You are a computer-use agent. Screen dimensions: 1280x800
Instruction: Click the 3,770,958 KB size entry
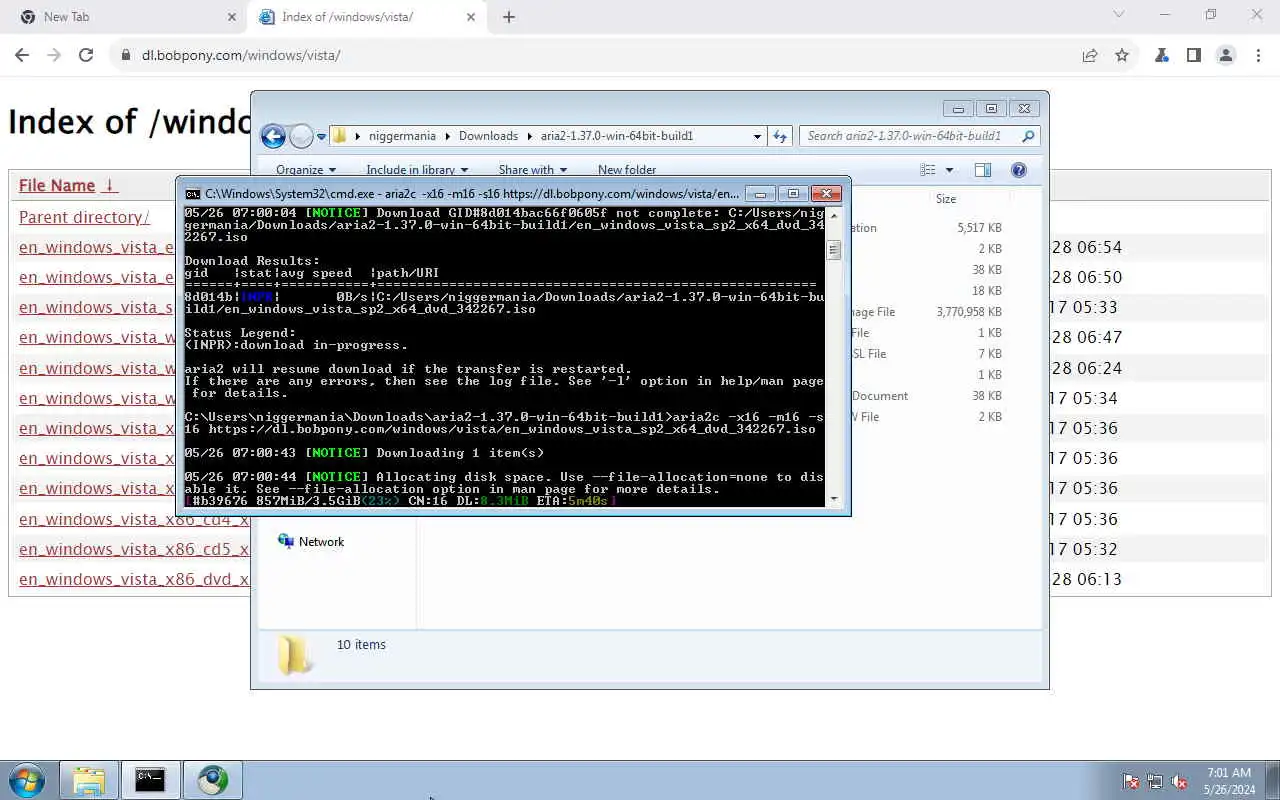click(x=969, y=312)
